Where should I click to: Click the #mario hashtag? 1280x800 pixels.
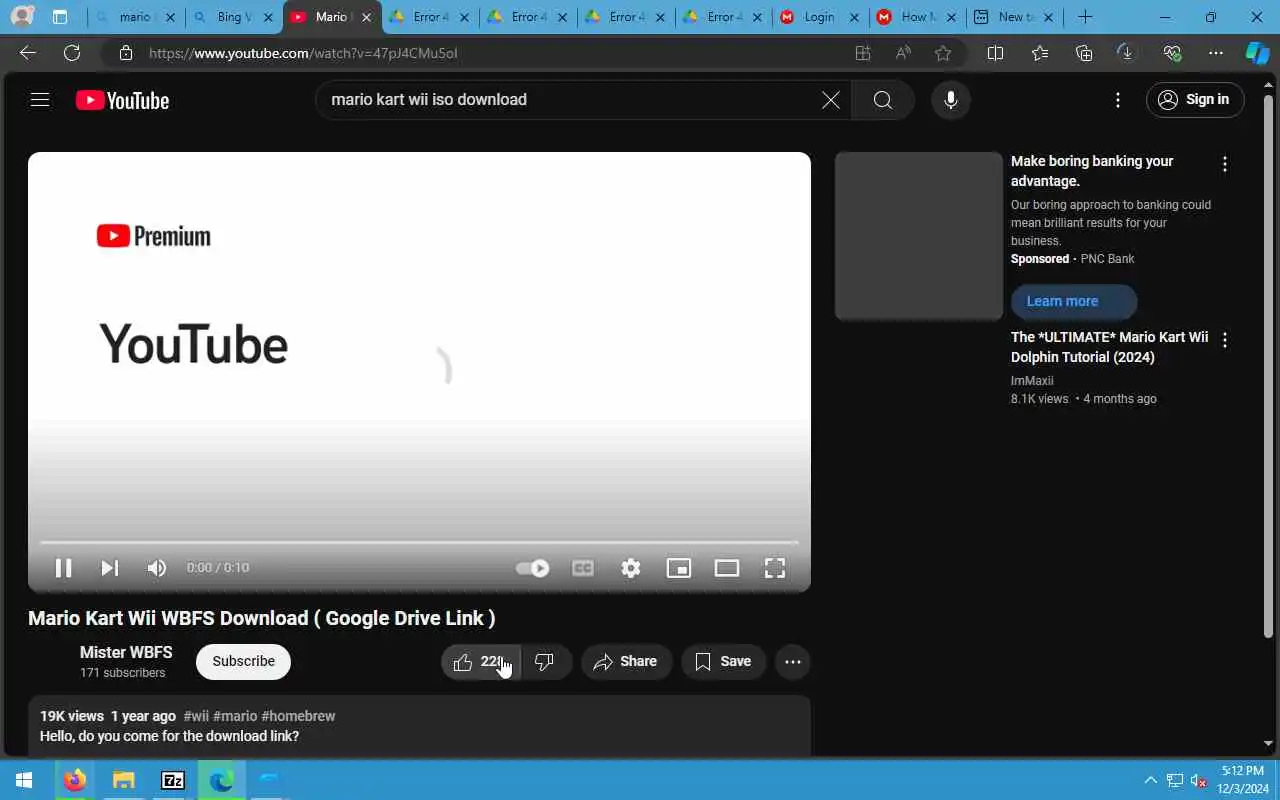[x=235, y=716]
